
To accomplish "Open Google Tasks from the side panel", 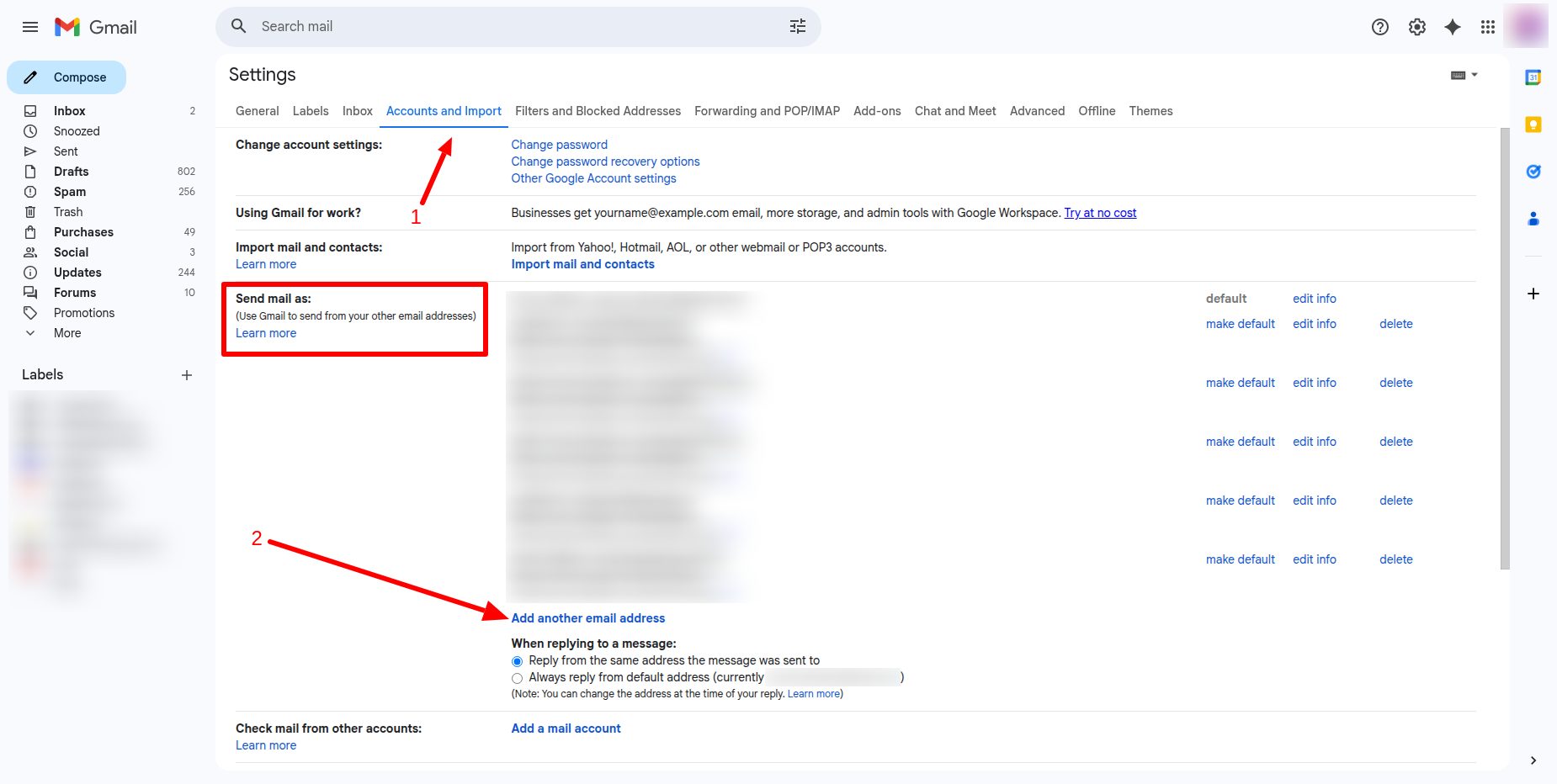I will pos(1533,171).
